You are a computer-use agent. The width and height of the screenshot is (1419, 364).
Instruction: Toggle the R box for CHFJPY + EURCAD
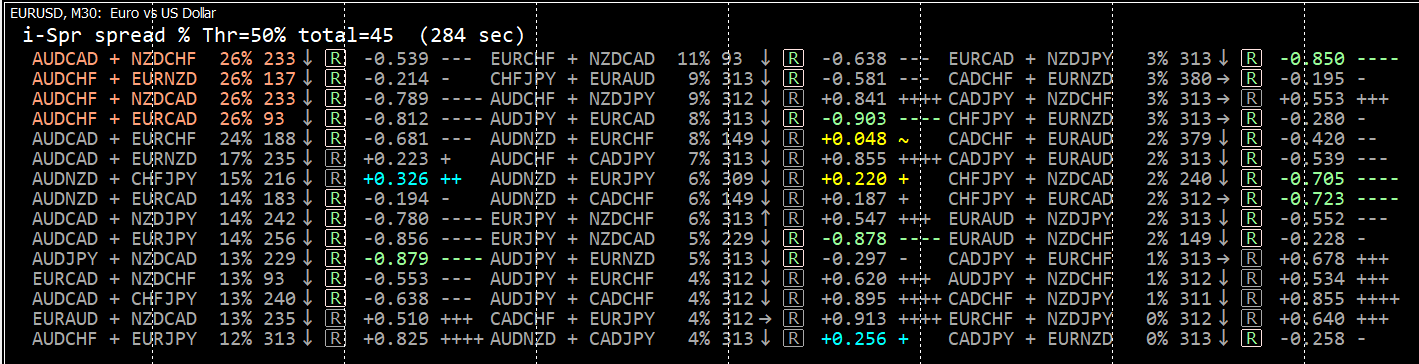click(x=1250, y=199)
